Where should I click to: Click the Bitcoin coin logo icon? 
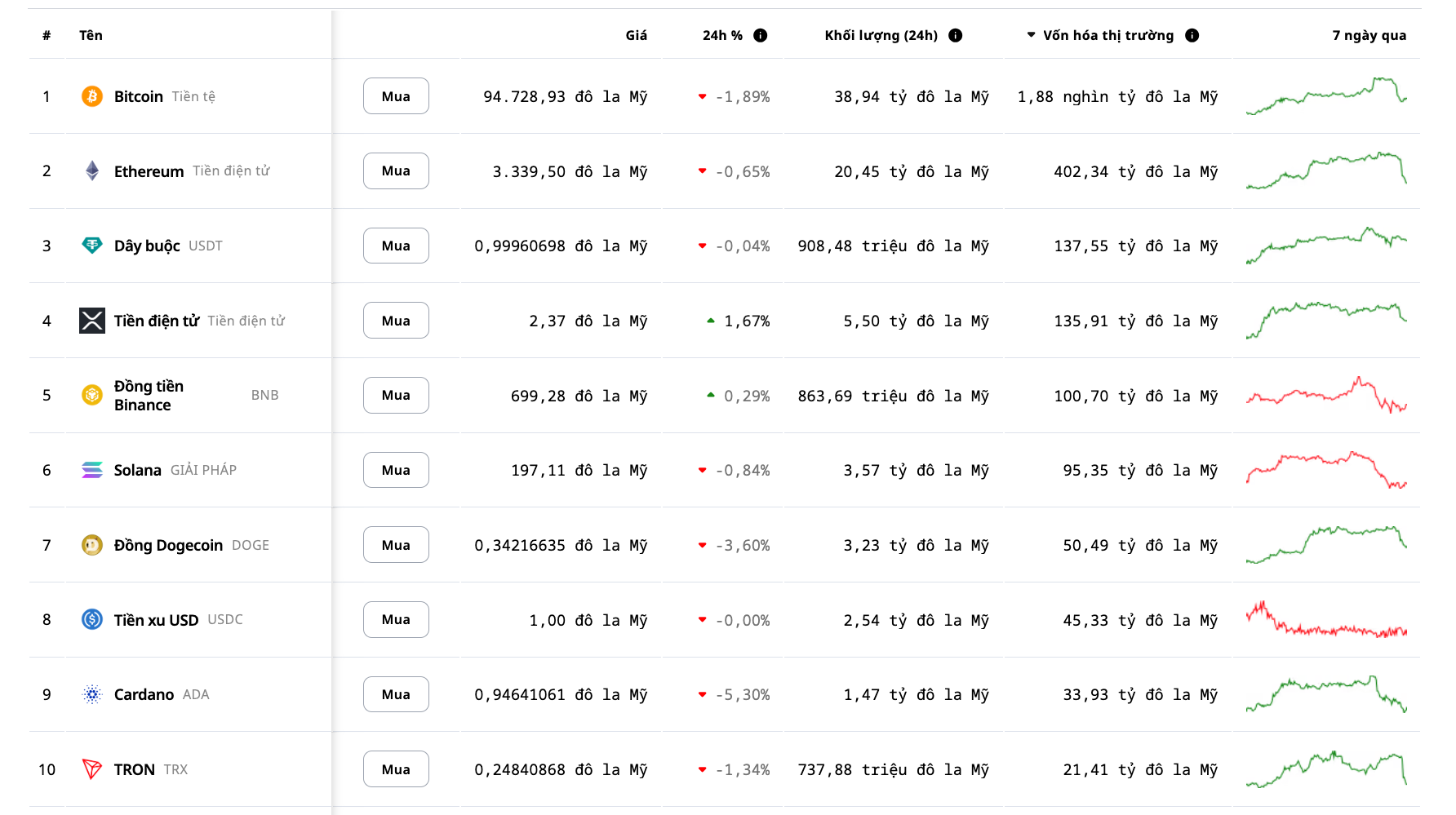92,96
